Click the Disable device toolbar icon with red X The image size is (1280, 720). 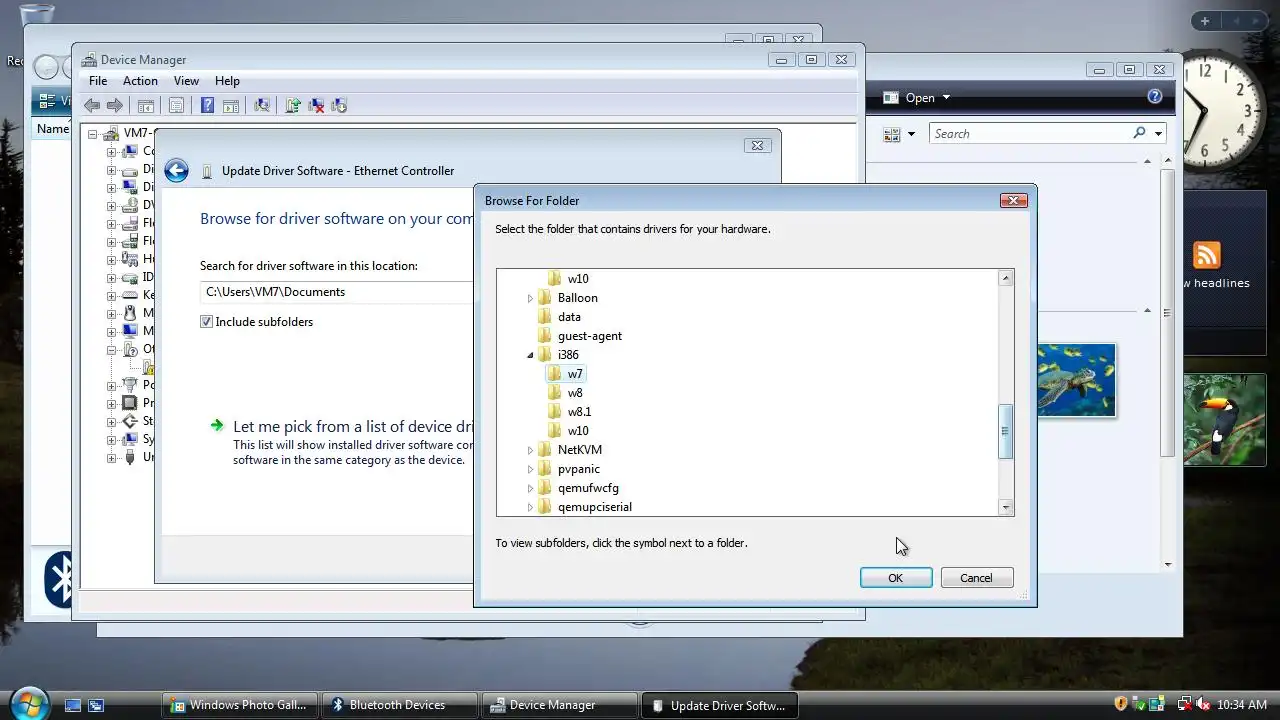pyautogui.click(x=316, y=105)
